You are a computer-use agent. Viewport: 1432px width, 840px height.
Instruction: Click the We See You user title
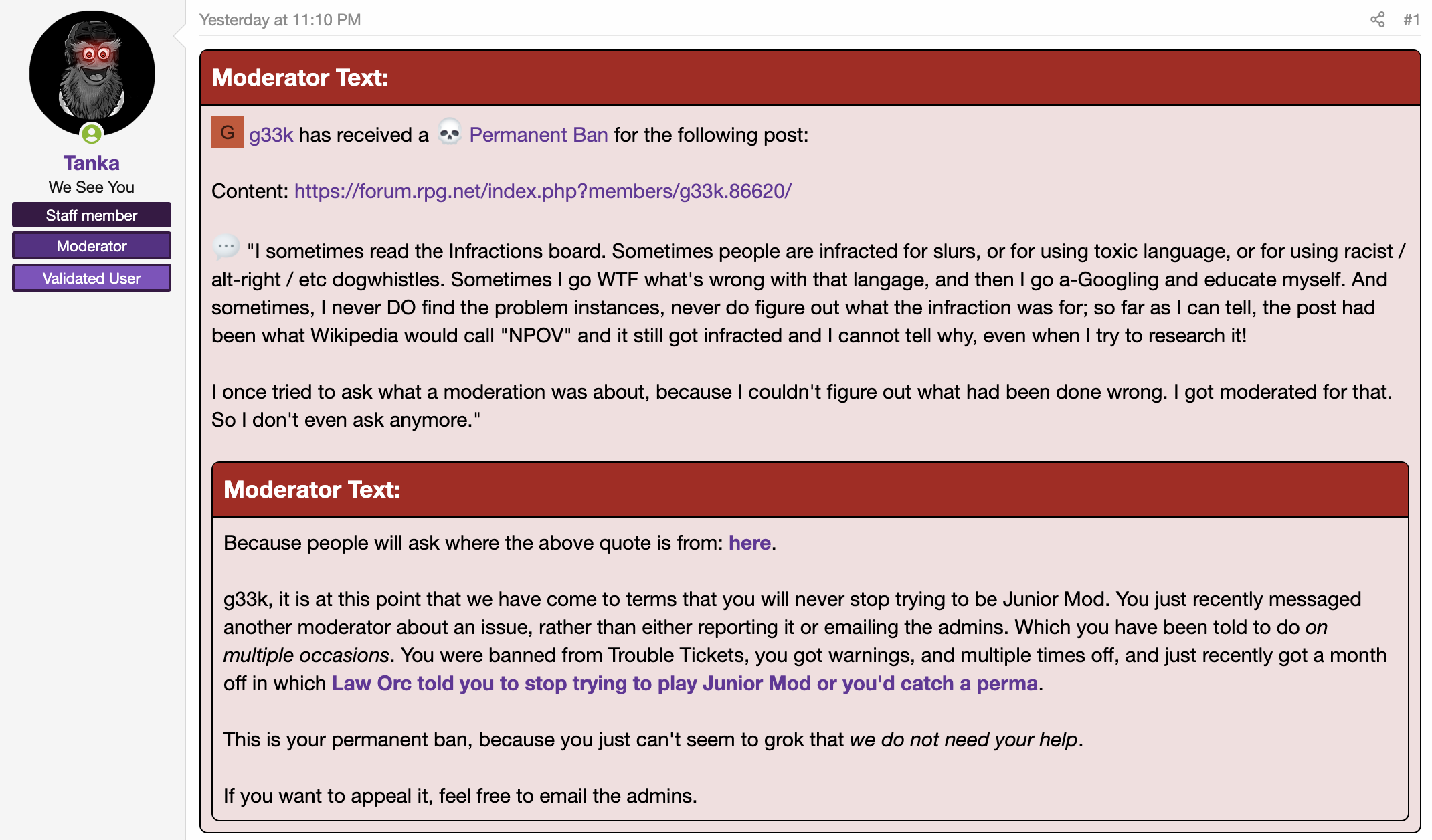click(92, 187)
